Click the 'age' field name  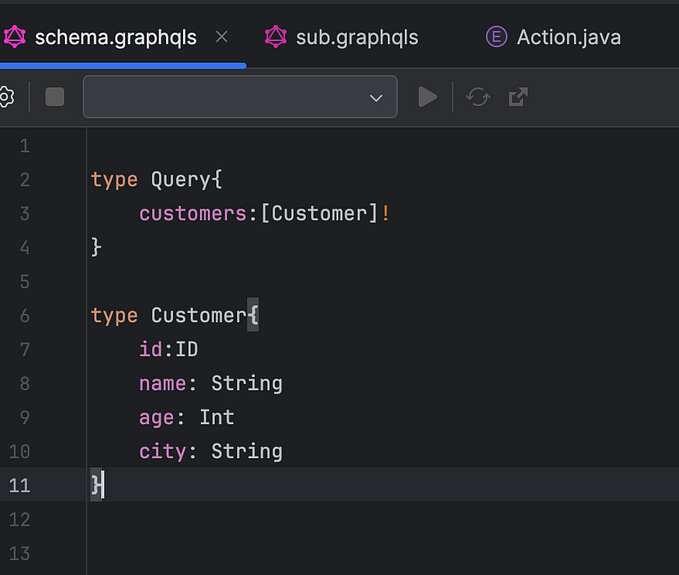pos(156,418)
